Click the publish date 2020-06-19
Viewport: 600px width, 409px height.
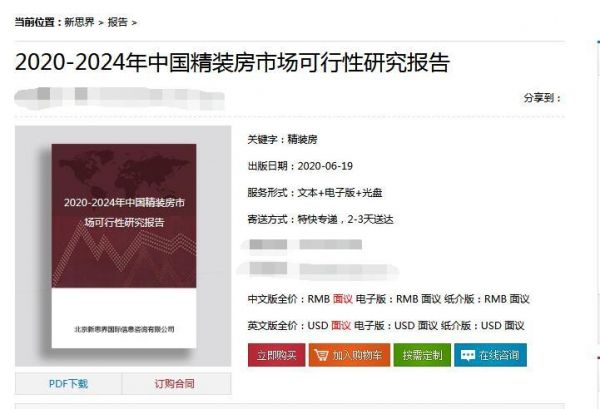[x=325, y=166]
